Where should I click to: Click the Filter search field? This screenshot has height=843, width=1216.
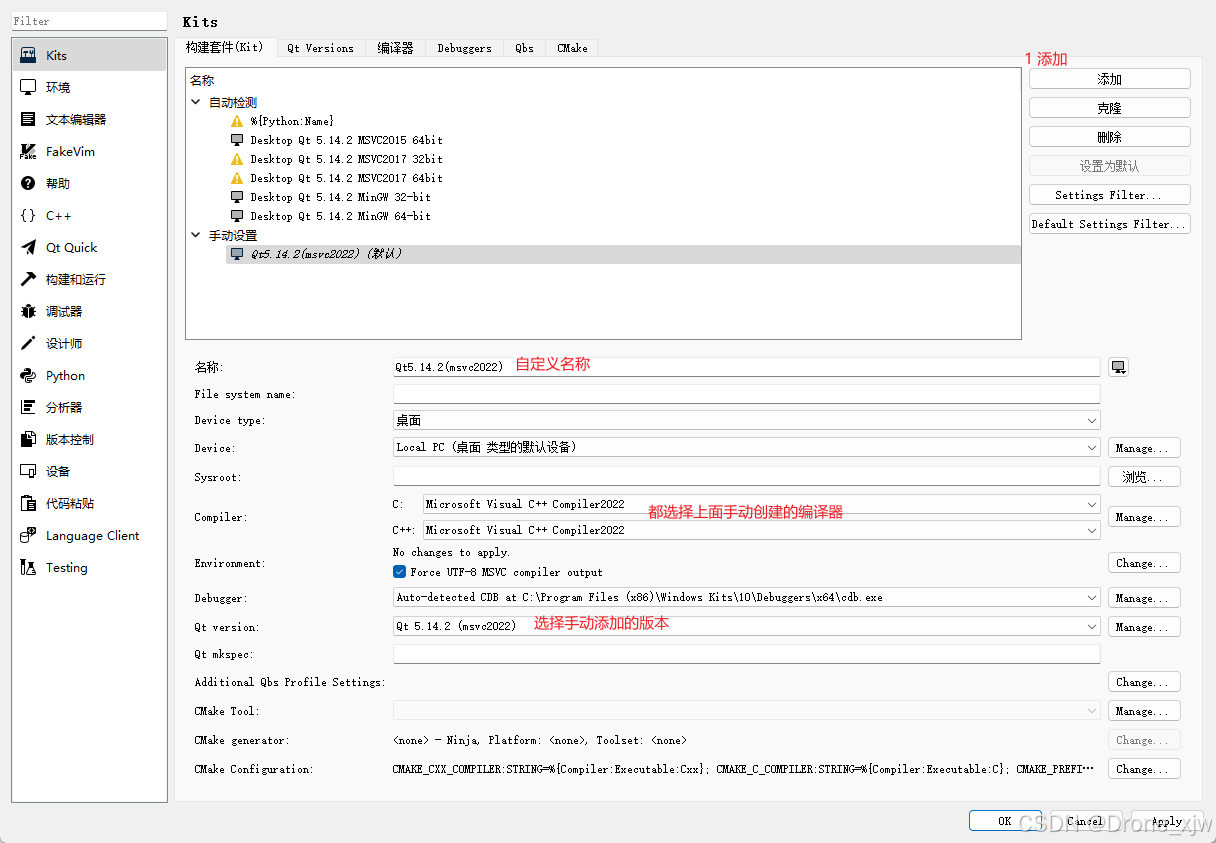click(x=89, y=21)
